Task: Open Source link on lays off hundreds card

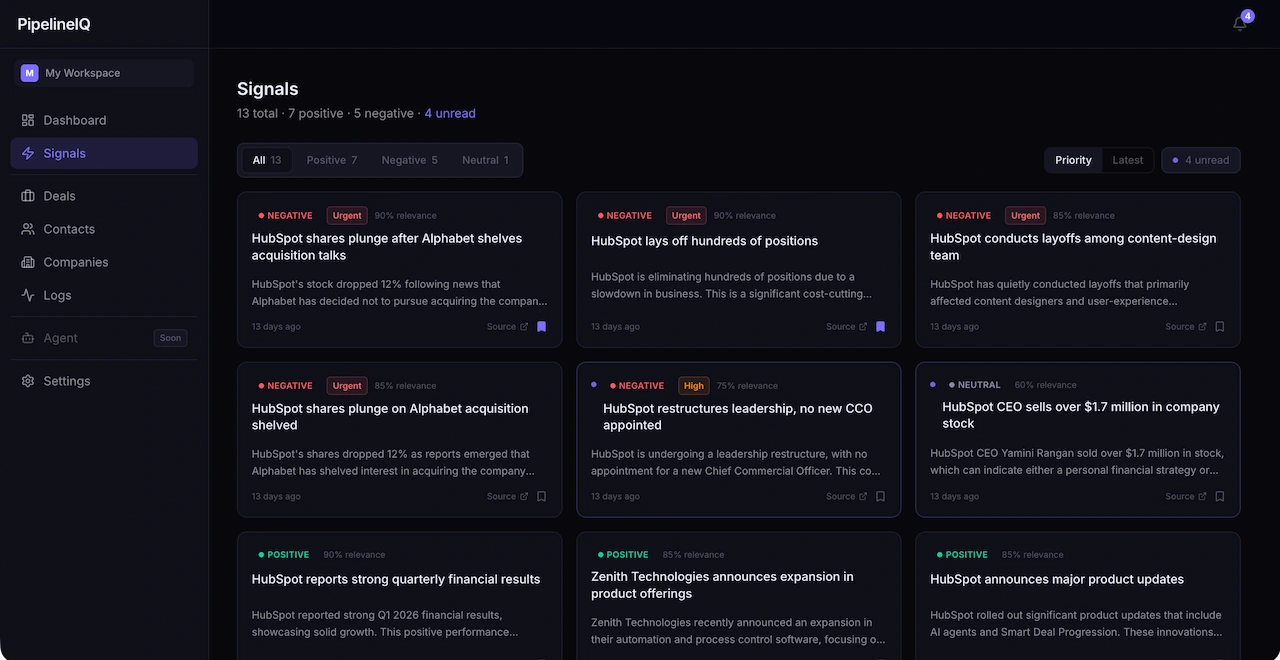Action: pos(846,327)
